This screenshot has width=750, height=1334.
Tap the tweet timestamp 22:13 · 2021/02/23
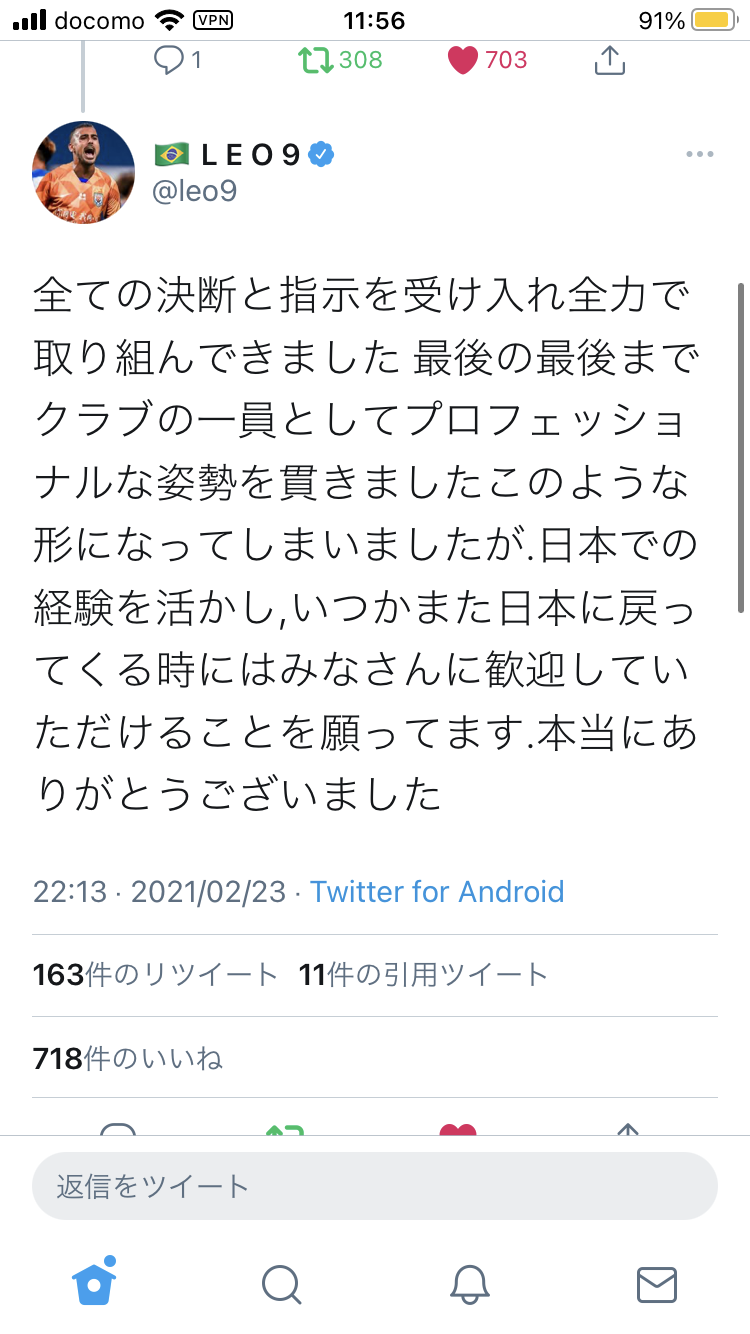coord(159,891)
